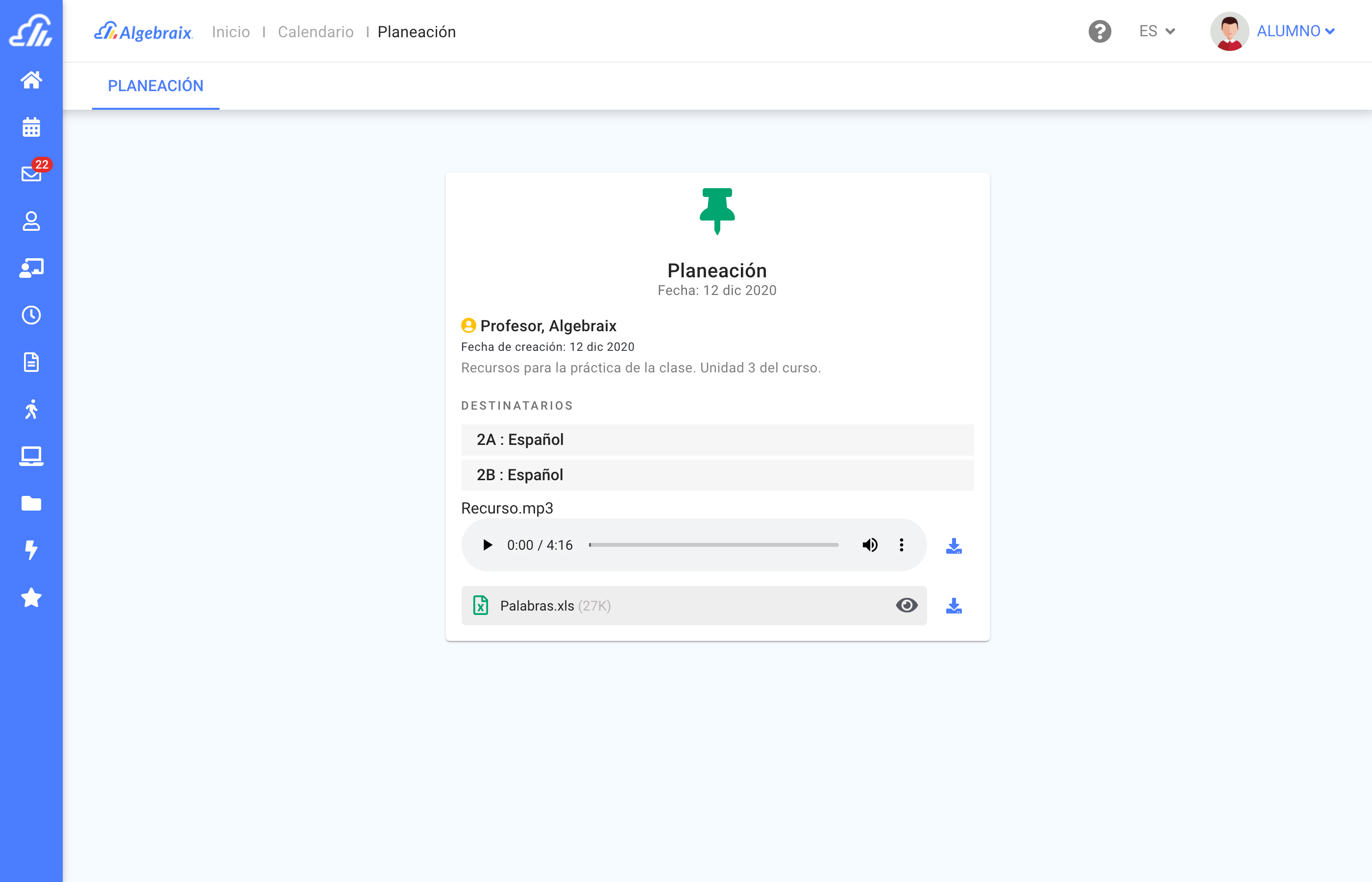Download the Palabras.xls file
Image resolution: width=1372 pixels, height=882 pixels.
coord(954,605)
